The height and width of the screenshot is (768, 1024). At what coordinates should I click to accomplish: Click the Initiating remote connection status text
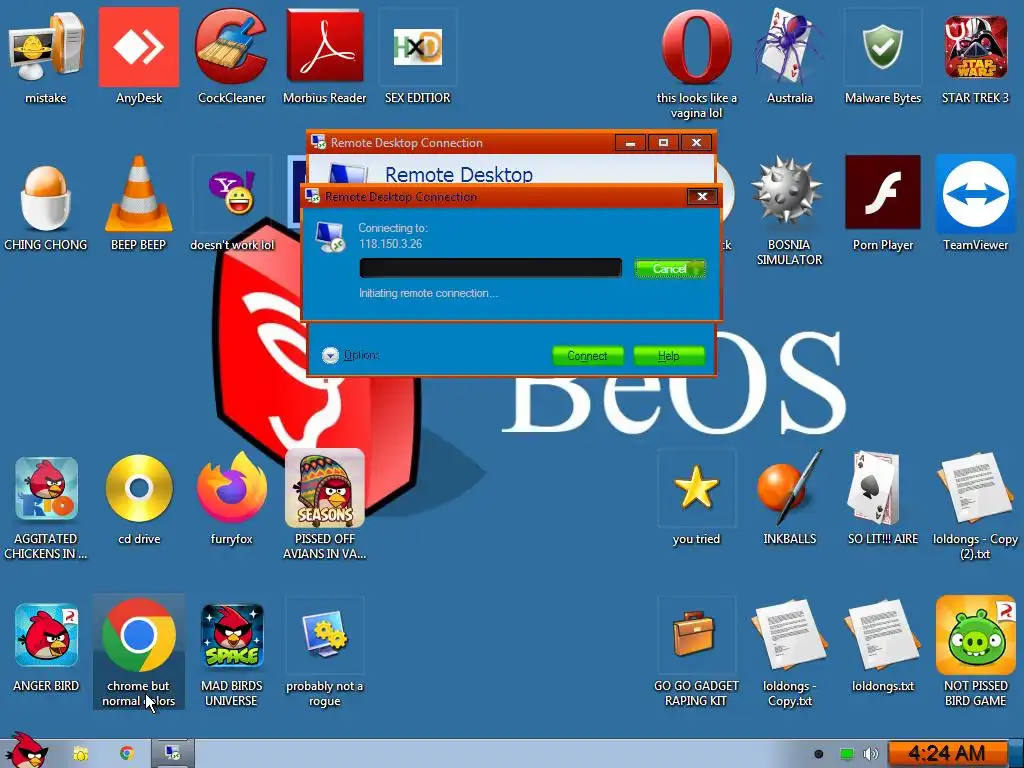[x=428, y=293]
